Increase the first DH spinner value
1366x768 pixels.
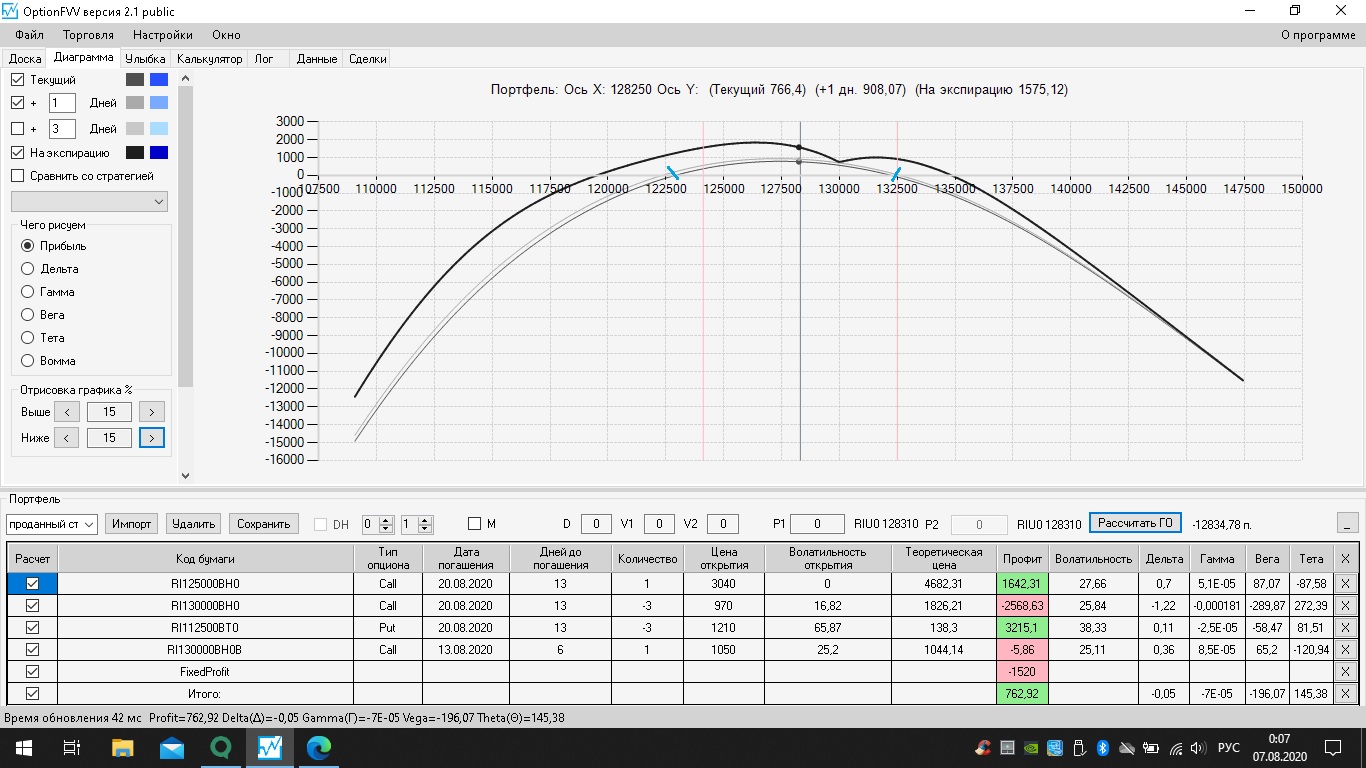pyautogui.click(x=386, y=520)
